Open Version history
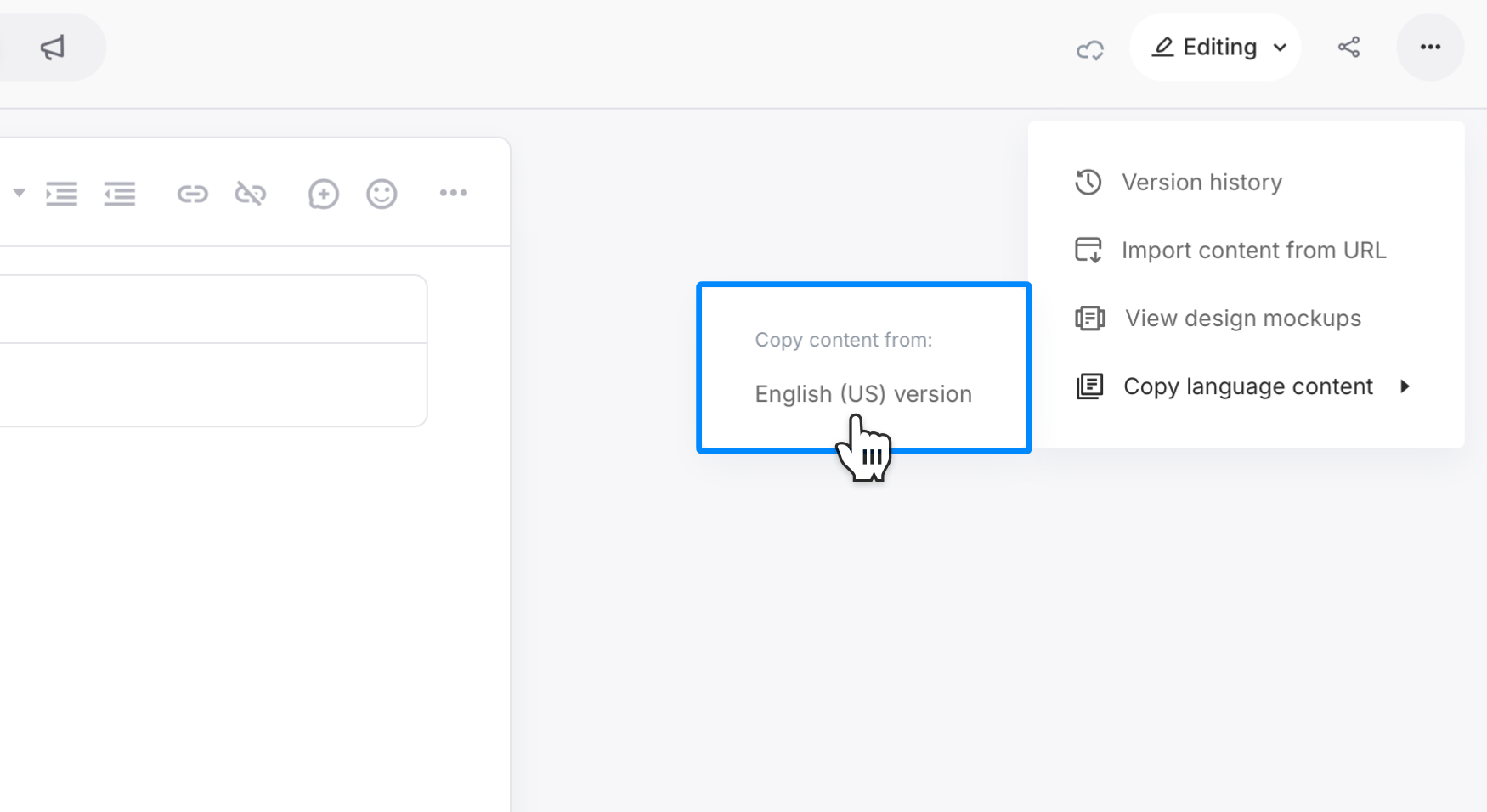 click(x=1201, y=182)
